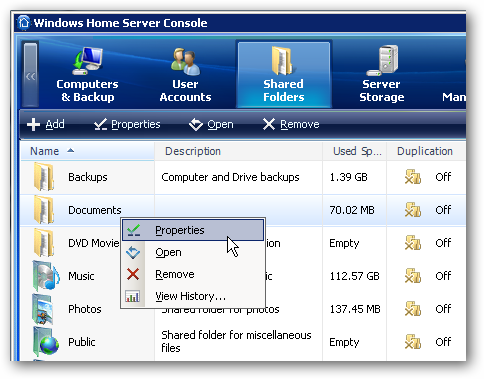Screen dimensions: 484x379
Task: Click the red X icon in context menu
Action: point(133,274)
